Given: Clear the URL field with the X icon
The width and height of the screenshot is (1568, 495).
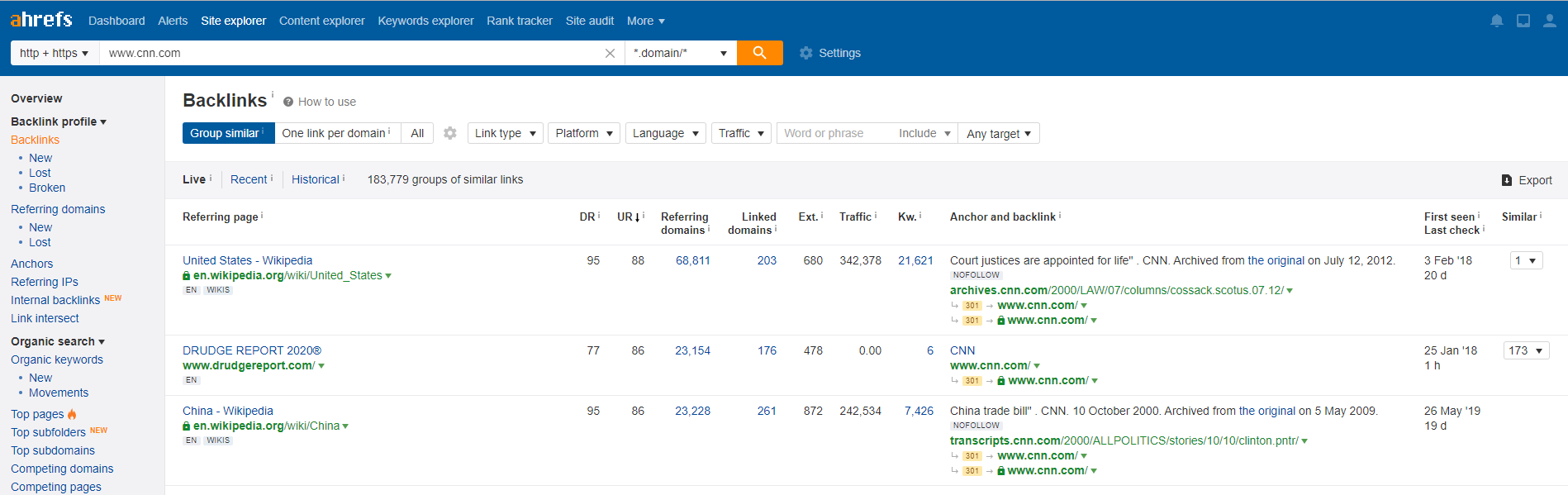Looking at the screenshot, I should click(x=610, y=53).
